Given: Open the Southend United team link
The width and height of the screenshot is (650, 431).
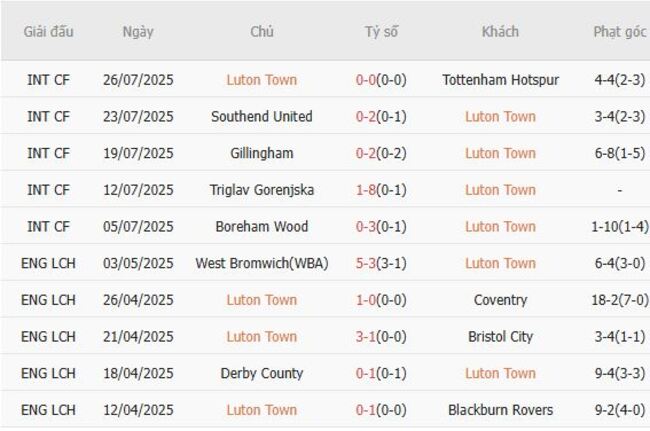Looking at the screenshot, I should (x=261, y=117).
